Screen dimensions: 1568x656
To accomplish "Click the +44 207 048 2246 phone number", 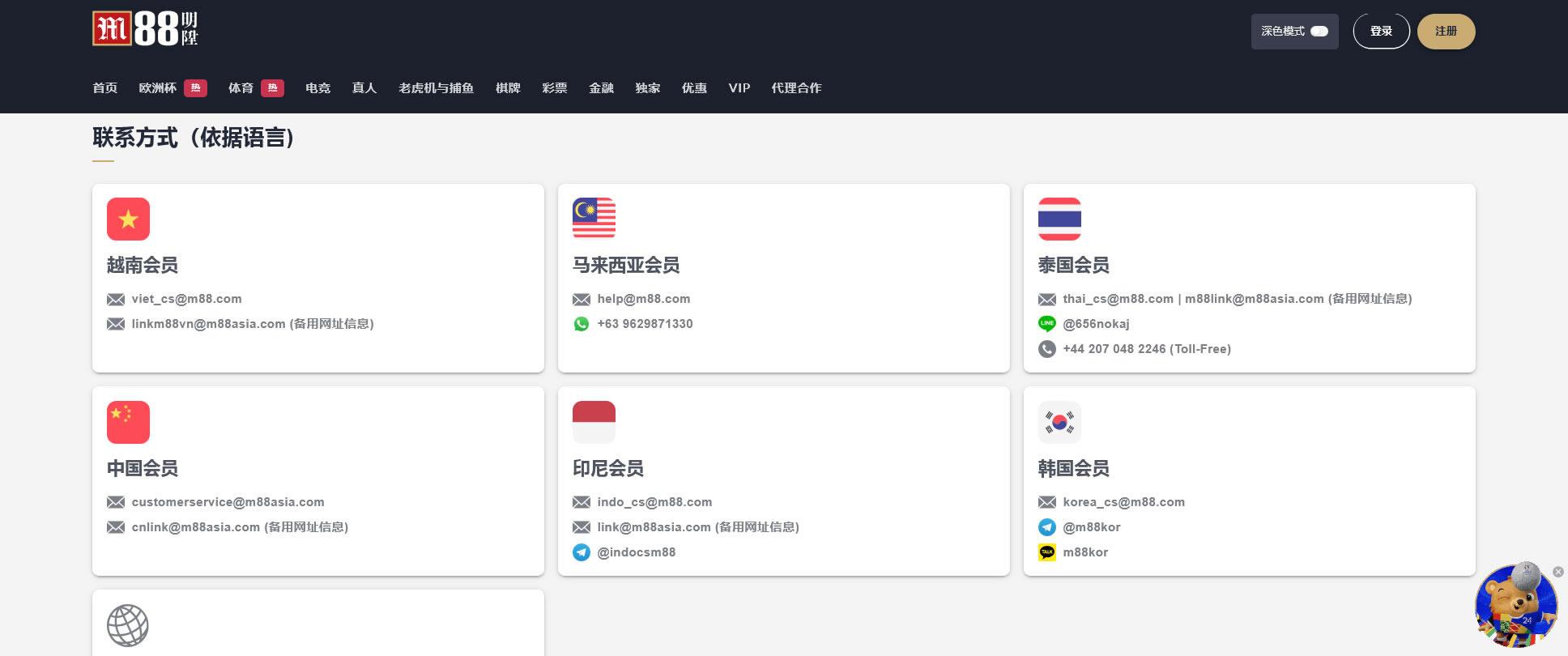I will [x=1114, y=349].
